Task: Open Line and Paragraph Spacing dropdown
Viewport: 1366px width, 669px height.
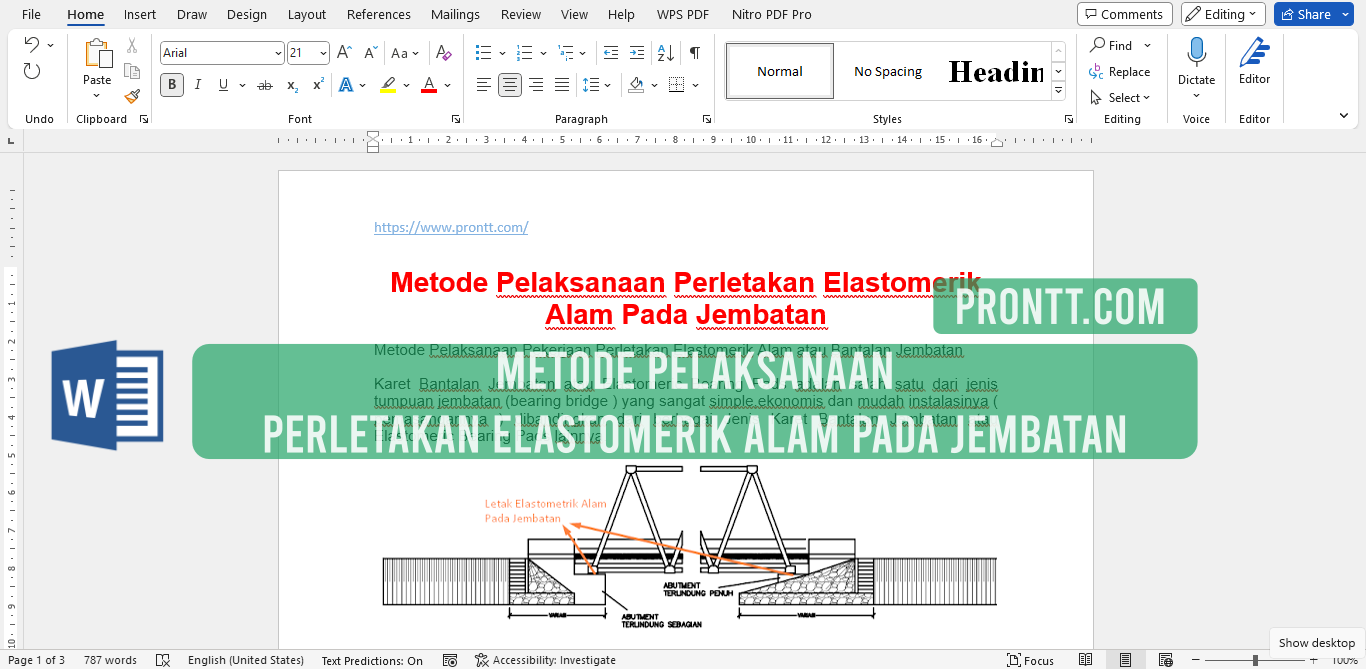Action: [x=596, y=85]
